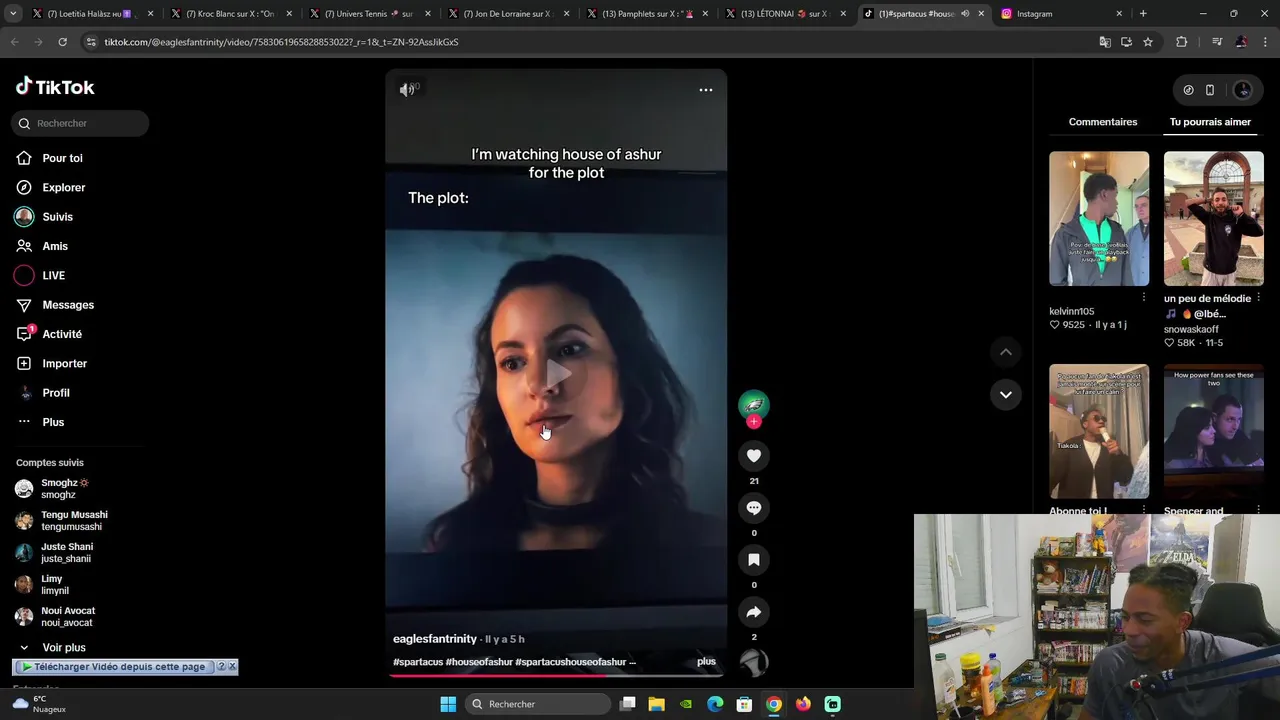
Task: Open Plus menu in sidebar
Action: coord(53,422)
